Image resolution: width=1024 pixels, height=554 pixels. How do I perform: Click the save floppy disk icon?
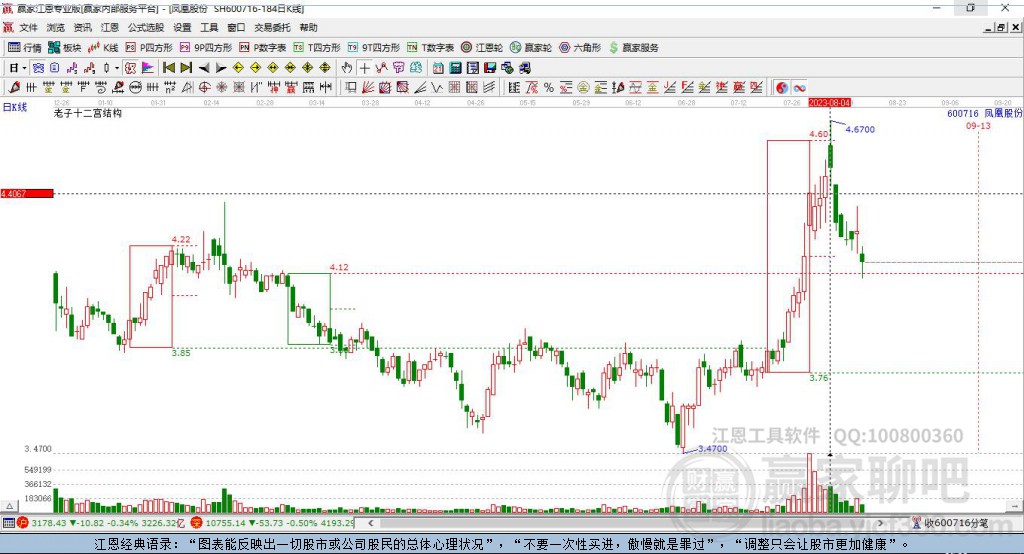pyautogui.click(x=490, y=68)
